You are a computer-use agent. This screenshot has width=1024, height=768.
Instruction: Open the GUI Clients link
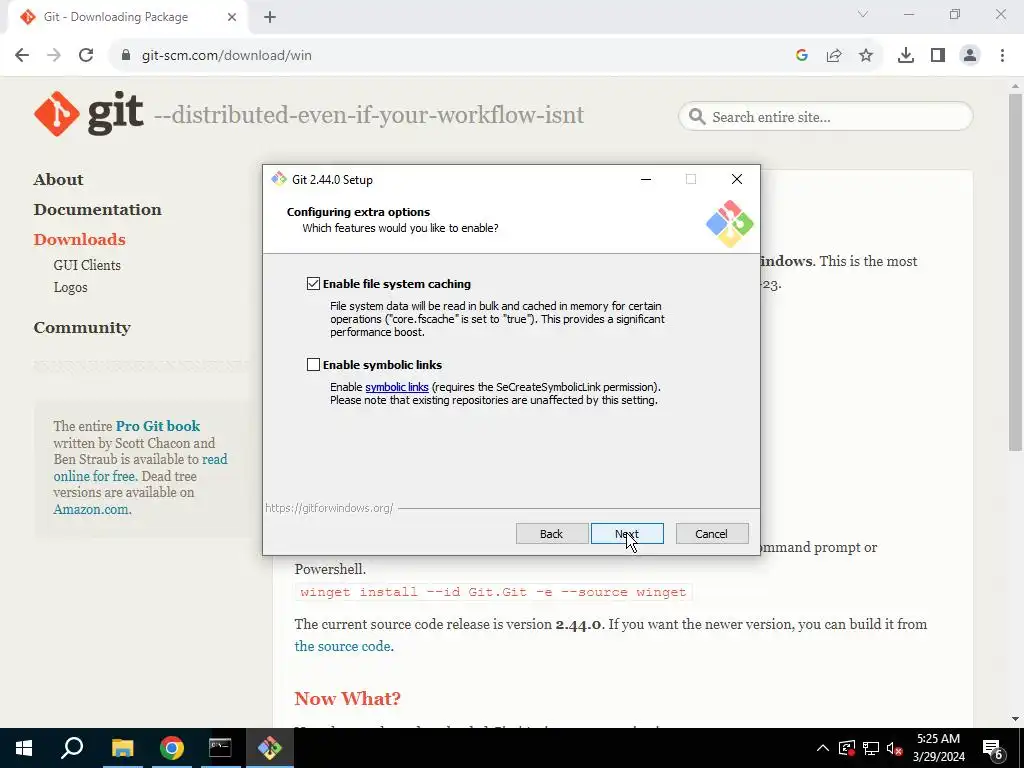click(87, 265)
